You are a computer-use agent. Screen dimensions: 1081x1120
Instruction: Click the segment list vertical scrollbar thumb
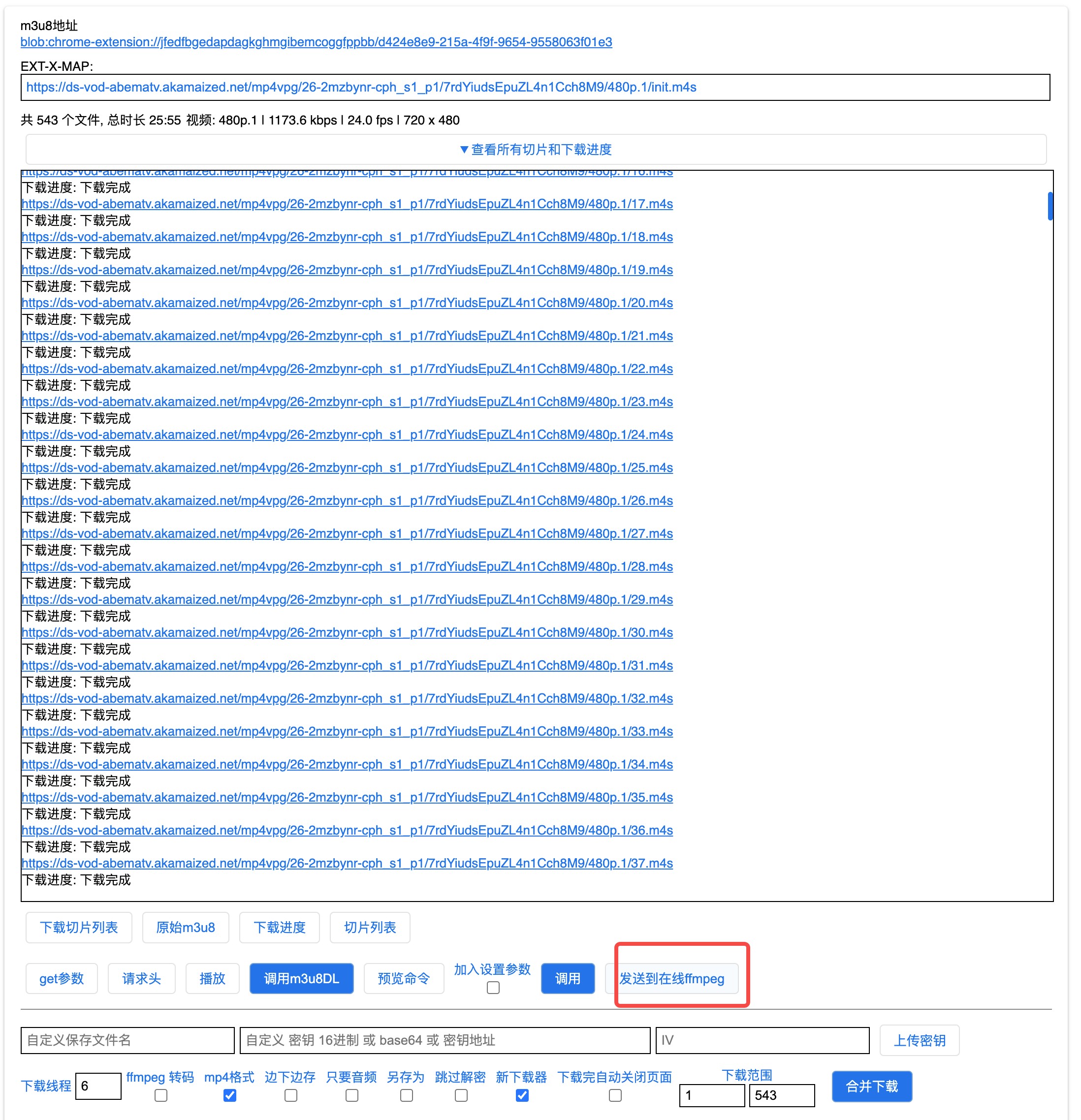click(x=1049, y=206)
